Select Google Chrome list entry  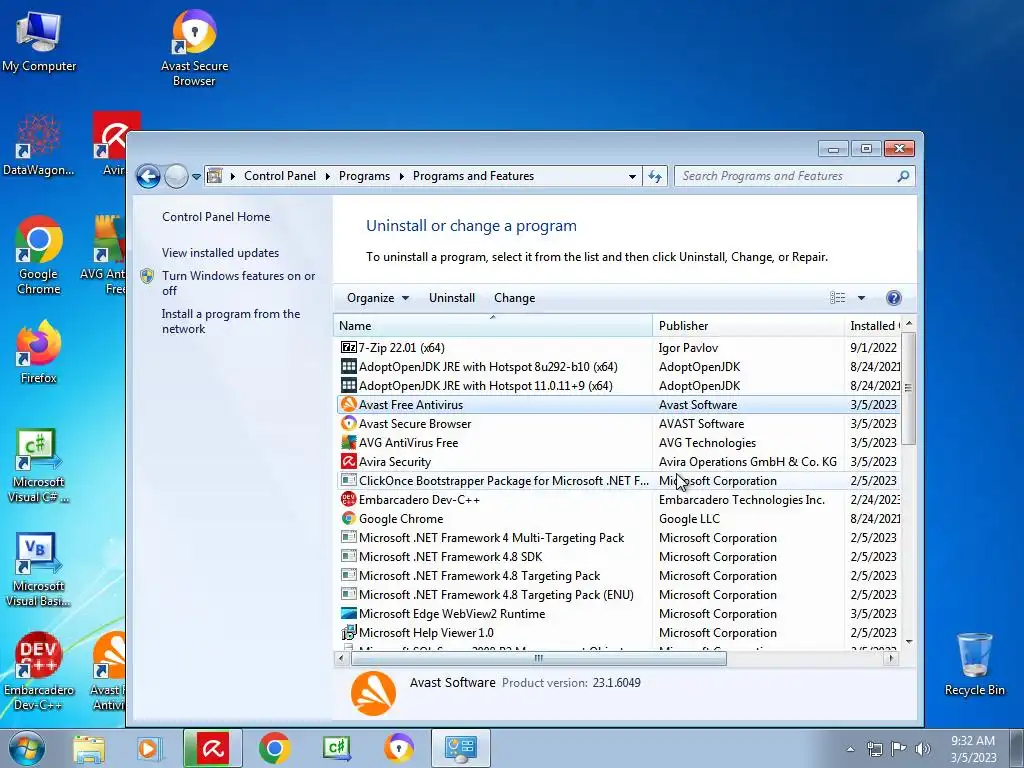(x=618, y=519)
